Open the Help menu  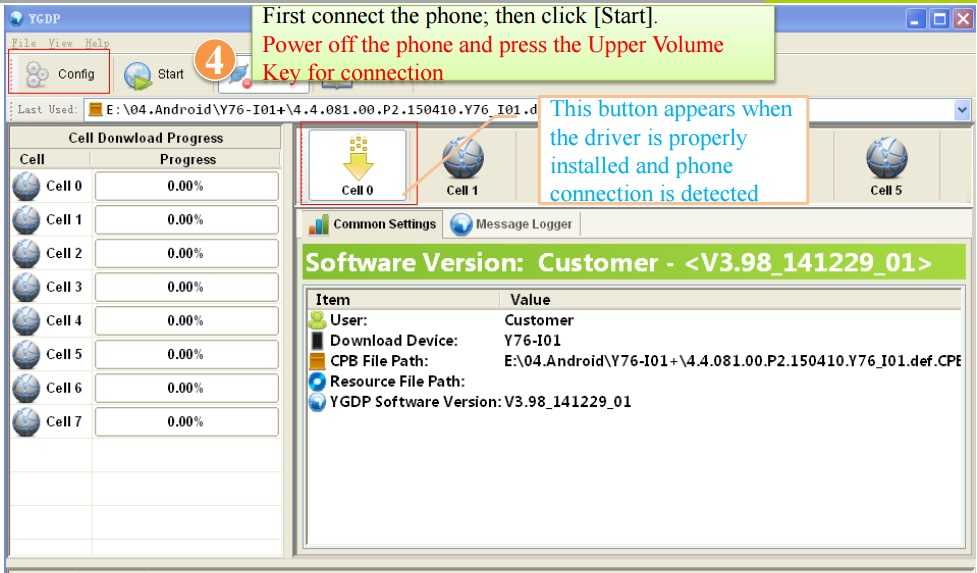(97, 43)
